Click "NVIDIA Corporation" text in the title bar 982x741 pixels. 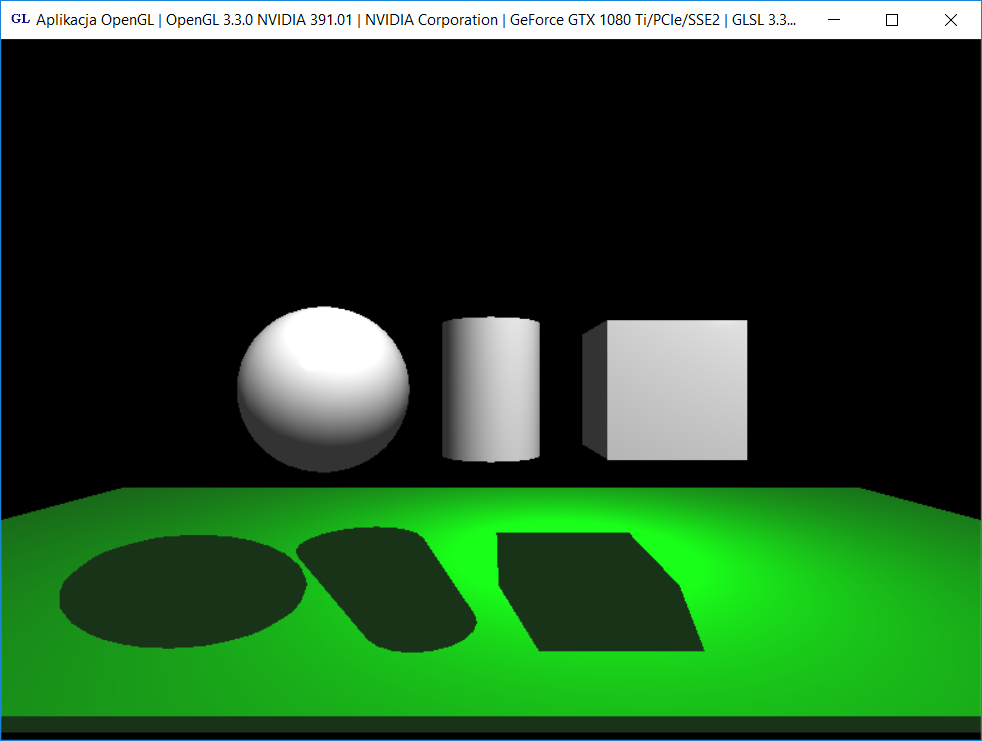point(431,20)
